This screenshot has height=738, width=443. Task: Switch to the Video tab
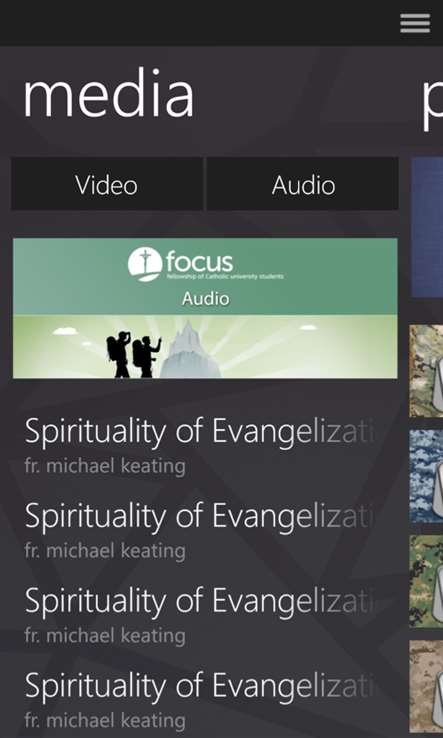[107, 184]
